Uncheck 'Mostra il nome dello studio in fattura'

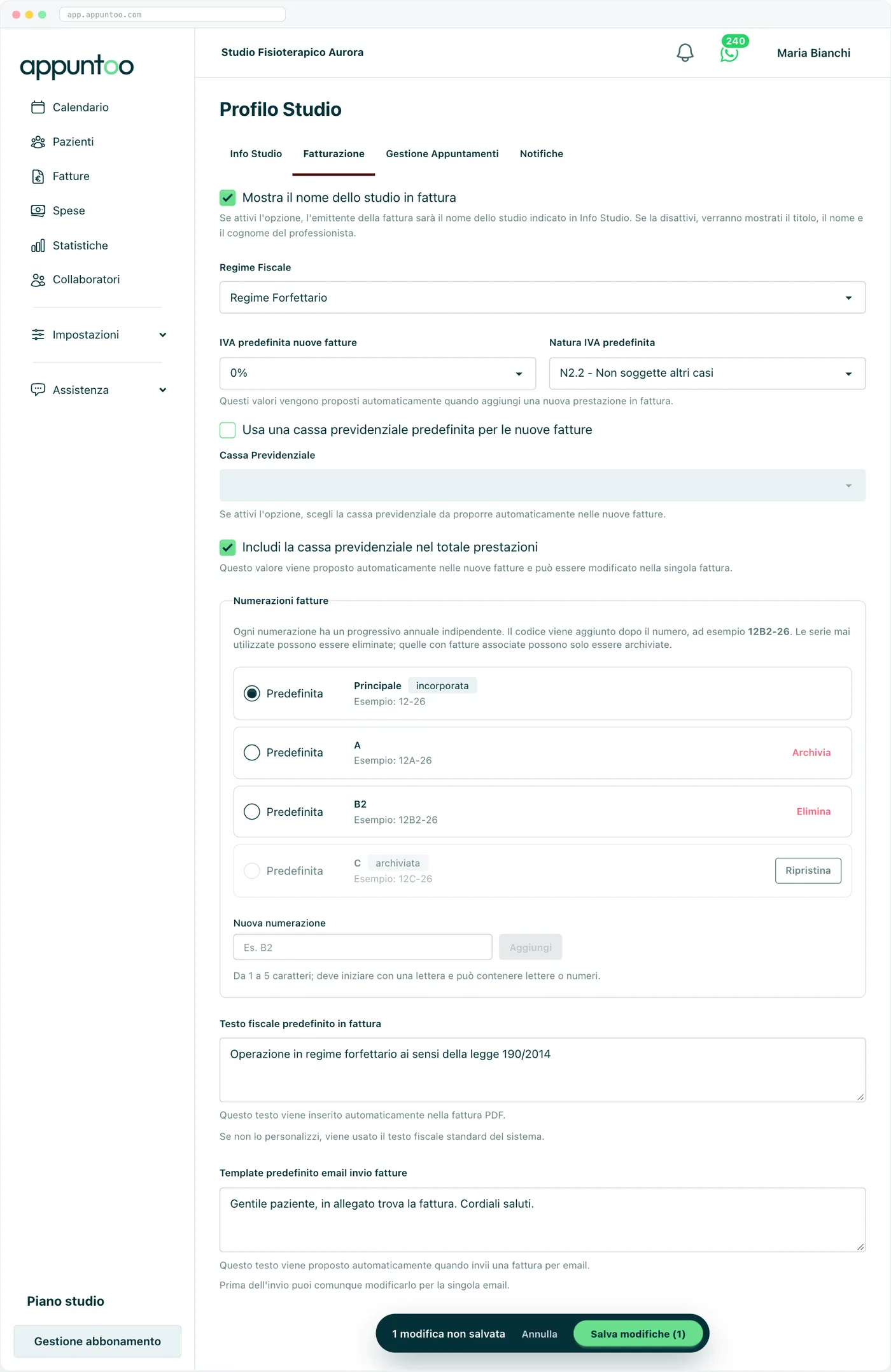(228, 198)
